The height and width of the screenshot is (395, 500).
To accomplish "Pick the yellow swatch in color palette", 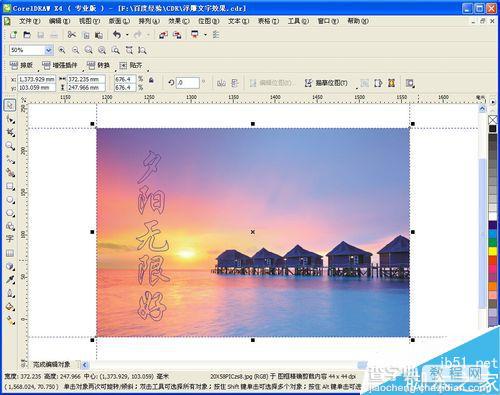I will click(x=493, y=251).
